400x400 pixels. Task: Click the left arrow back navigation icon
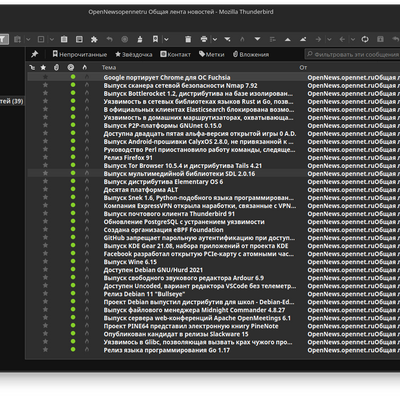pyautogui.click(x=342, y=39)
